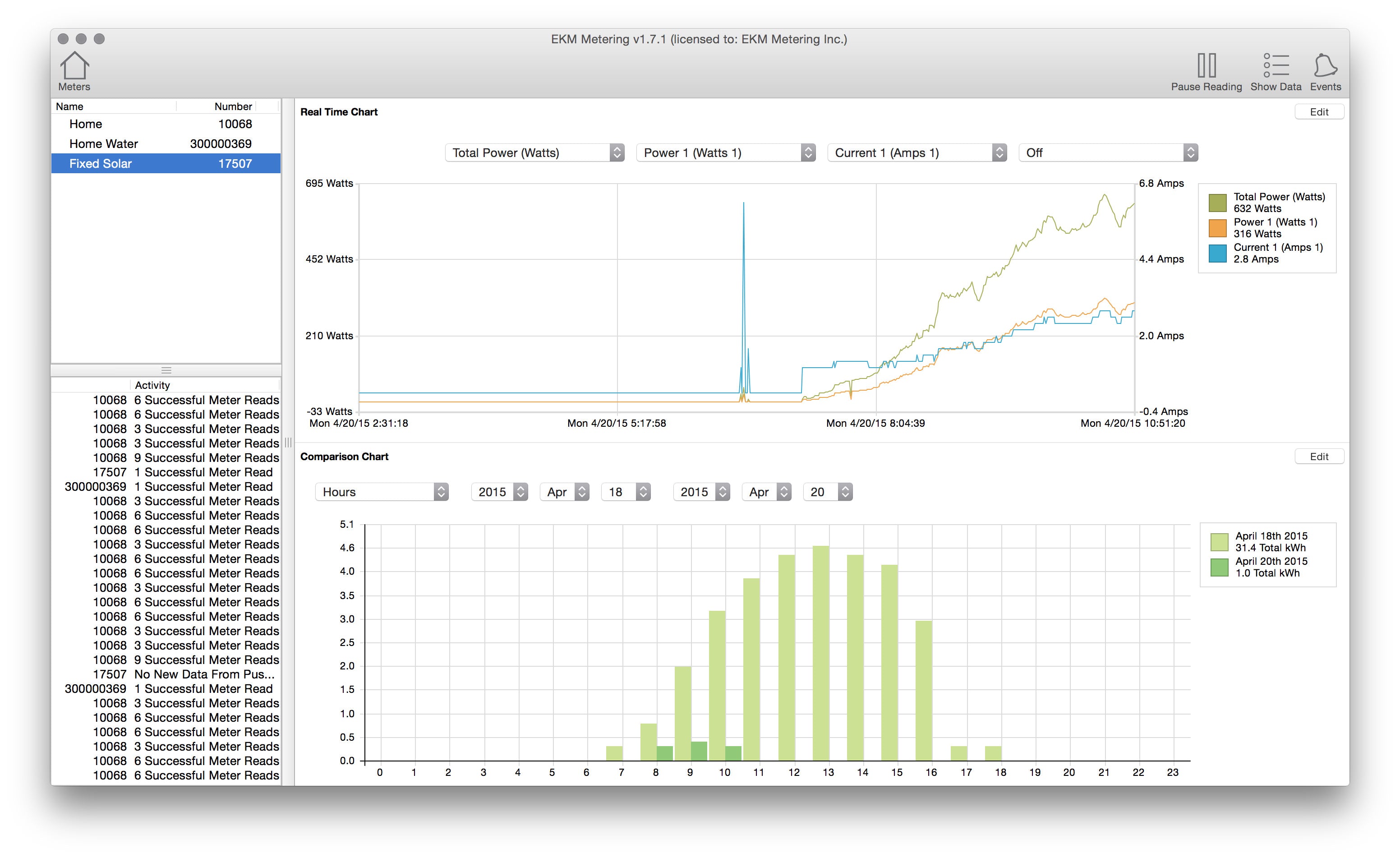The width and height of the screenshot is (1400, 858).
Task: Click Edit on the Comparison Chart
Action: (x=1318, y=457)
